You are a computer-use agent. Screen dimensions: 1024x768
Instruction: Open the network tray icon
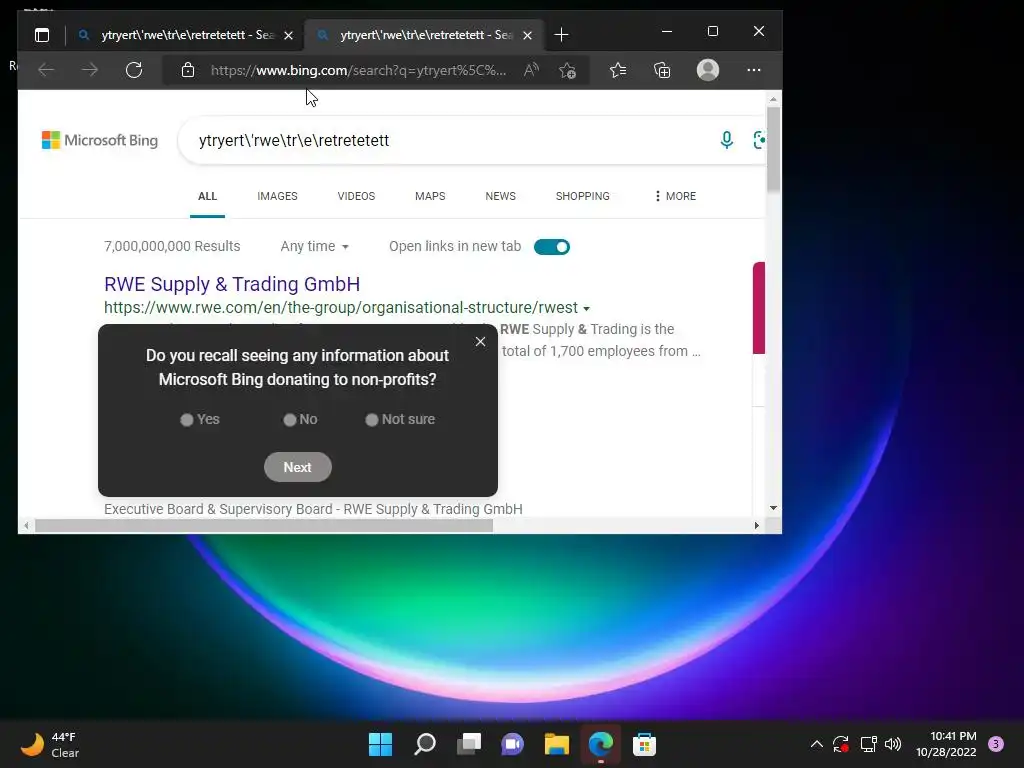tap(868, 744)
